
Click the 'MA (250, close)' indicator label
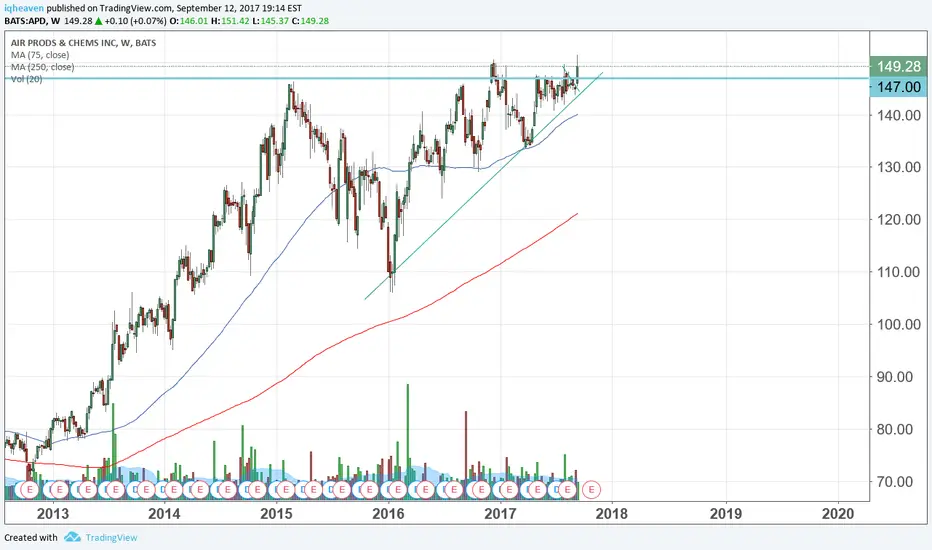pyautogui.click(x=42, y=67)
